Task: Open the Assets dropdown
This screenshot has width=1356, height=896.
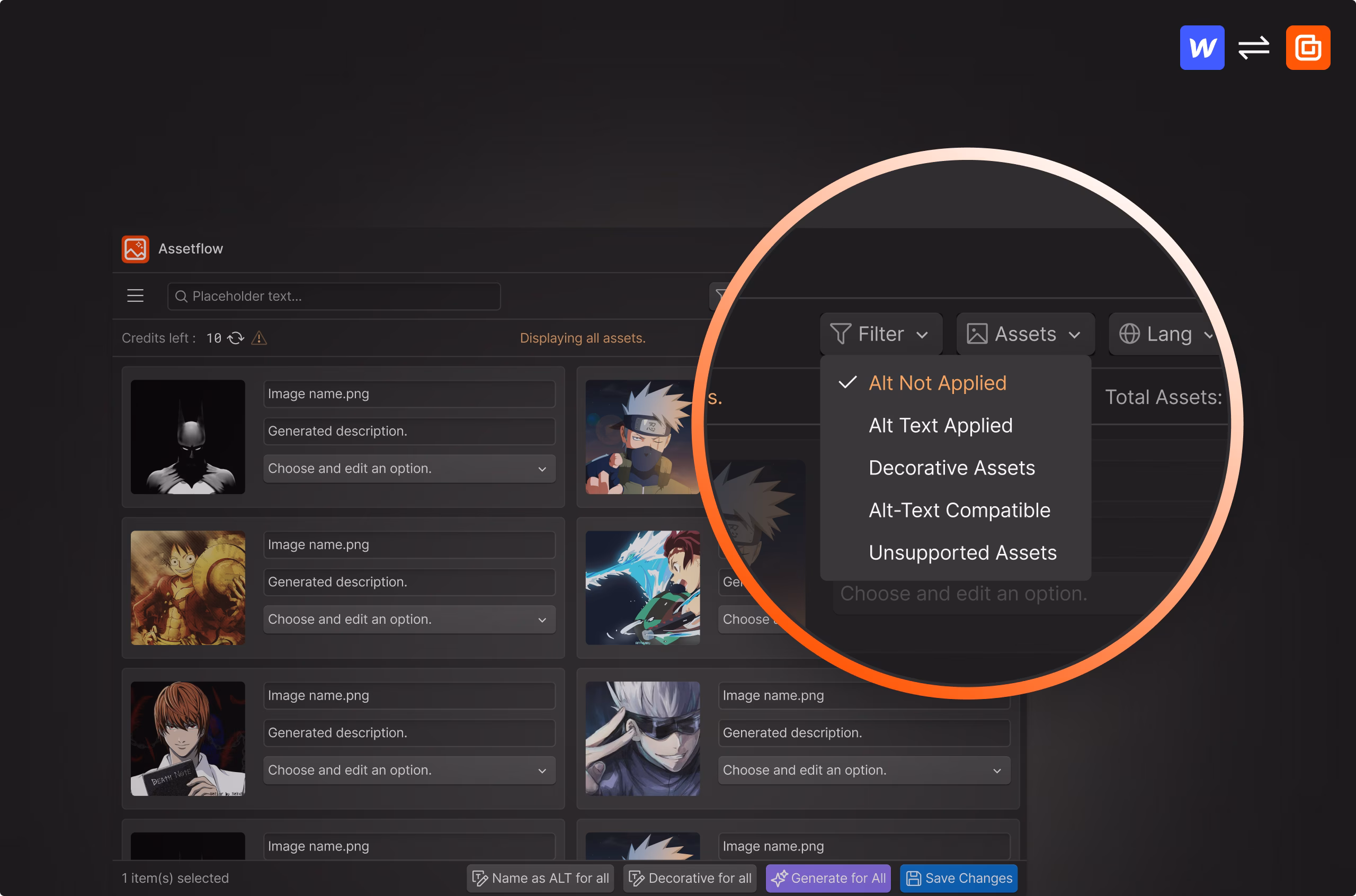Action: [1025, 334]
